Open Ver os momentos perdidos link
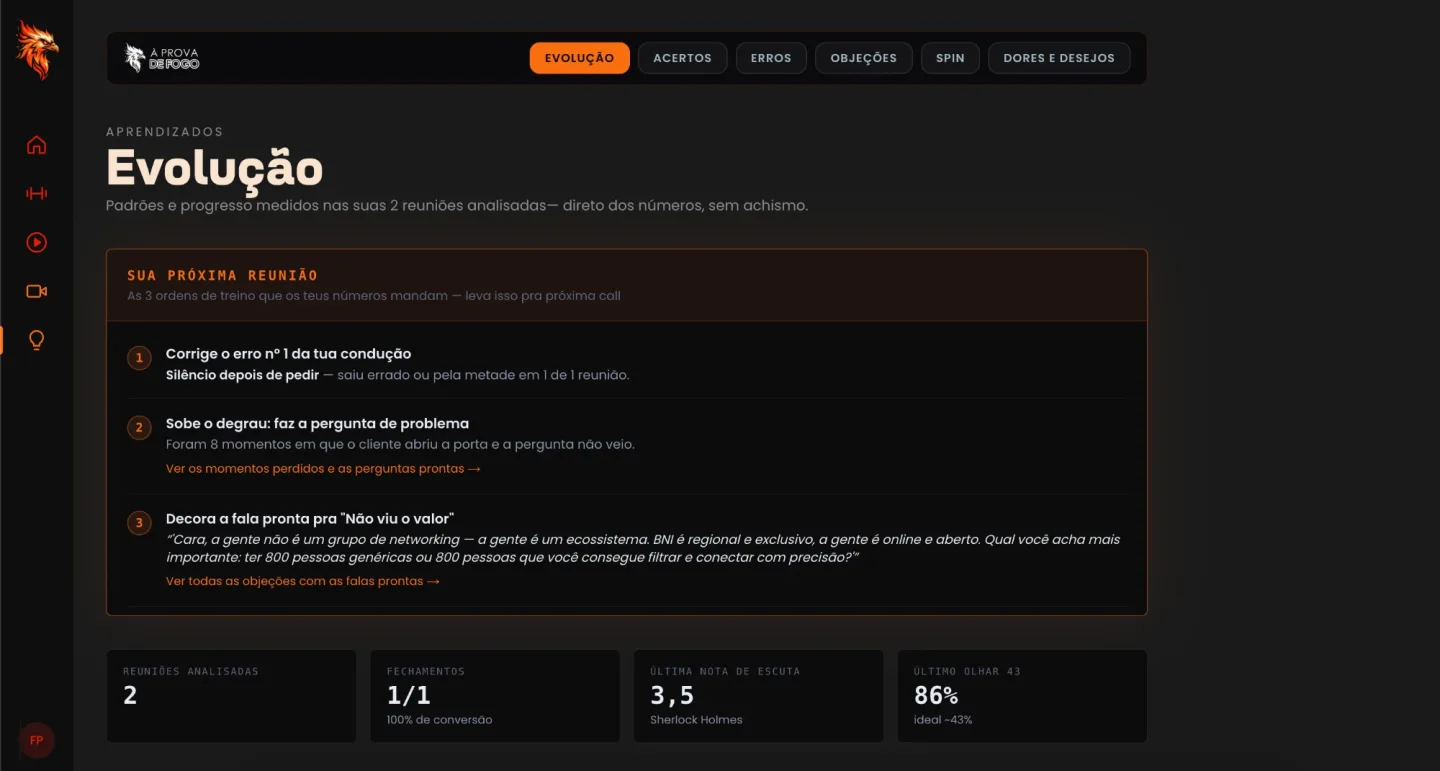 coord(323,469)
